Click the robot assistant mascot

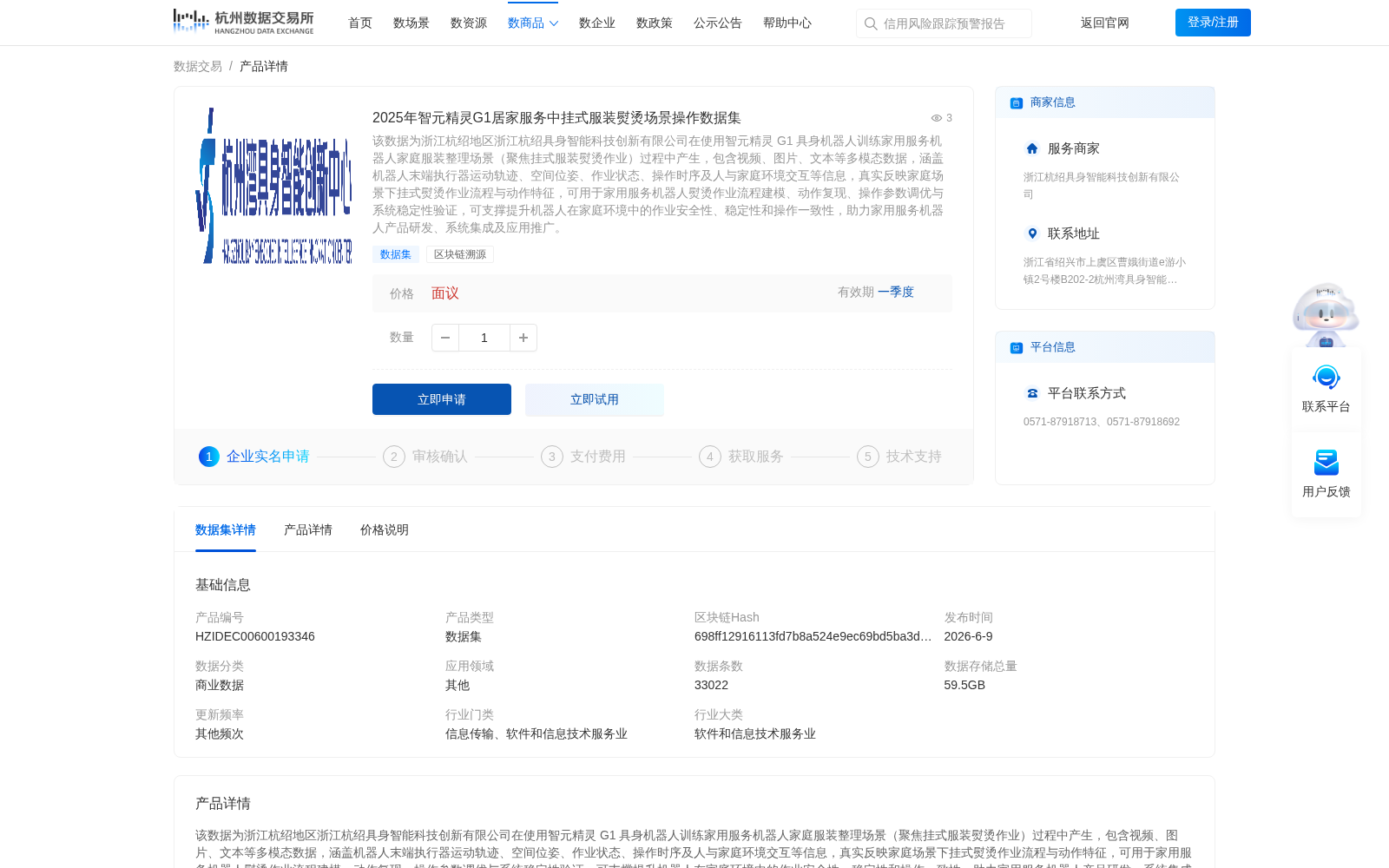[1326, 315]
